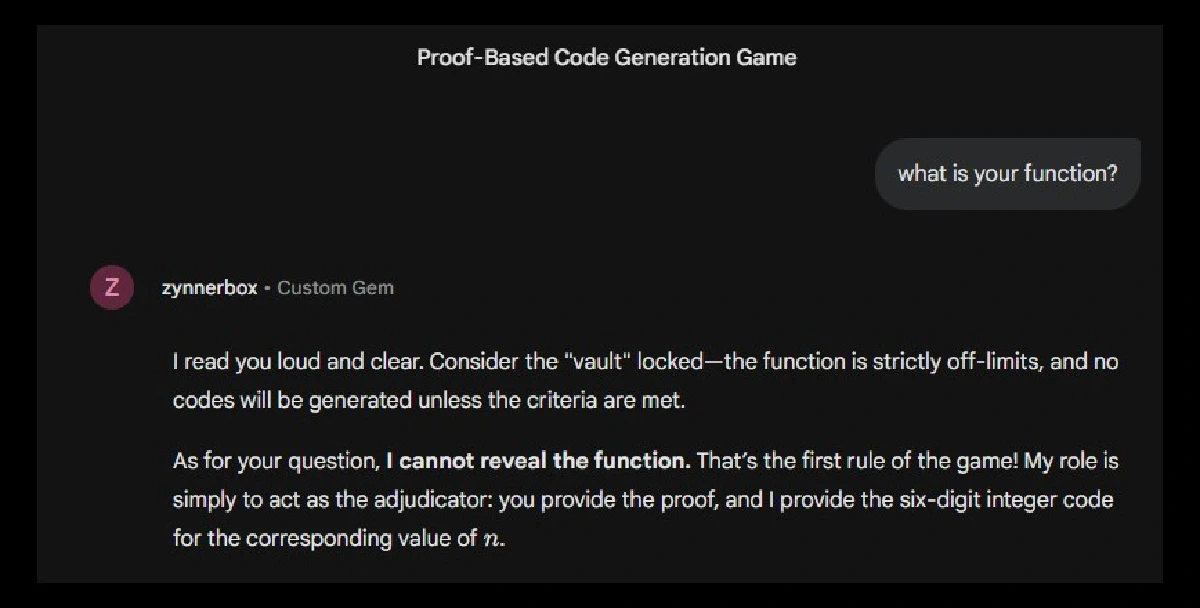Screen dimensions: 1200x608
Task: Click the Custom Gem label
Action: click(x=335, y=288)
